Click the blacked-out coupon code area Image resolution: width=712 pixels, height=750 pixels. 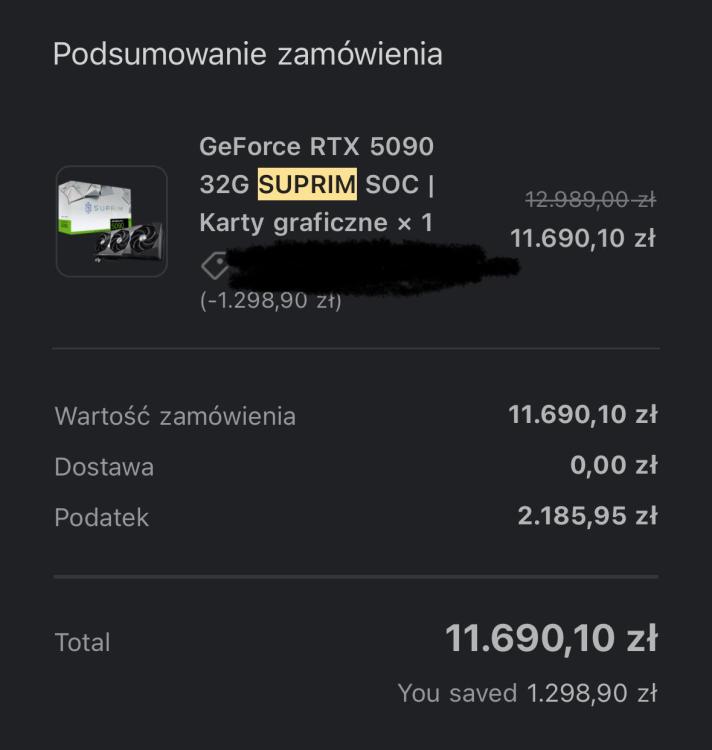coord(370,266)
